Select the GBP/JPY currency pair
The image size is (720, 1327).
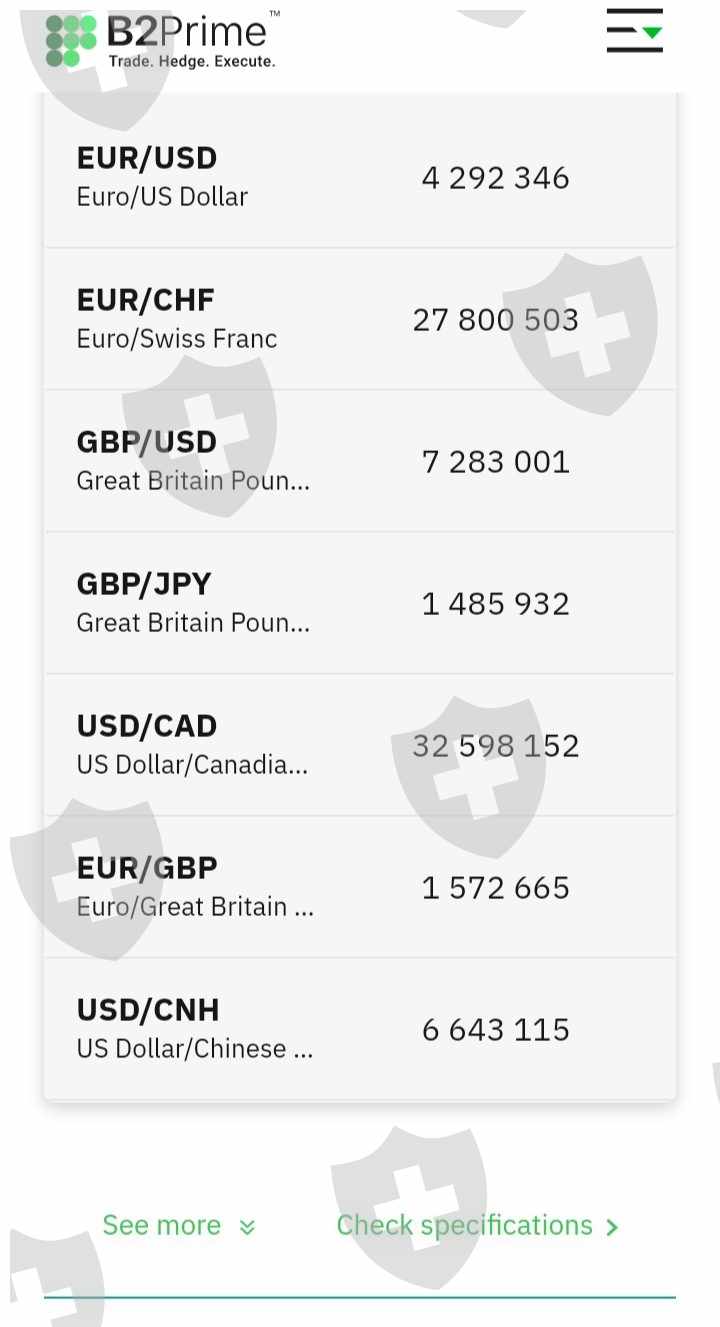pyautogui.click(x=144, y=584)
